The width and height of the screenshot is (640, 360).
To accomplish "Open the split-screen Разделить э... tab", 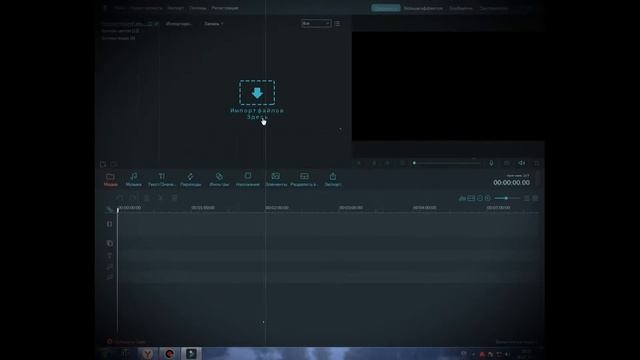I will pos(304,180).
